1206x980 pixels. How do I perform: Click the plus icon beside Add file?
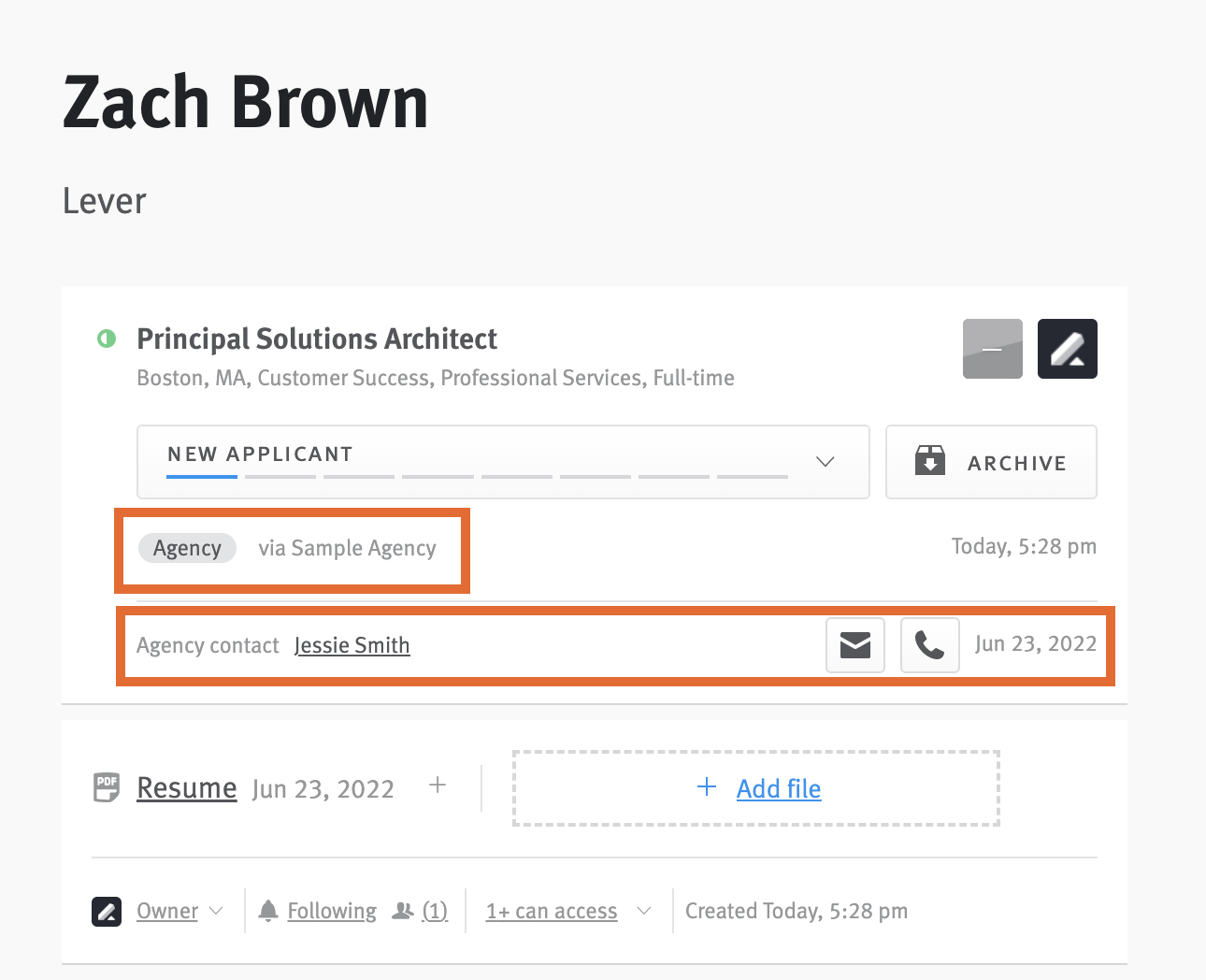point(707,787)
